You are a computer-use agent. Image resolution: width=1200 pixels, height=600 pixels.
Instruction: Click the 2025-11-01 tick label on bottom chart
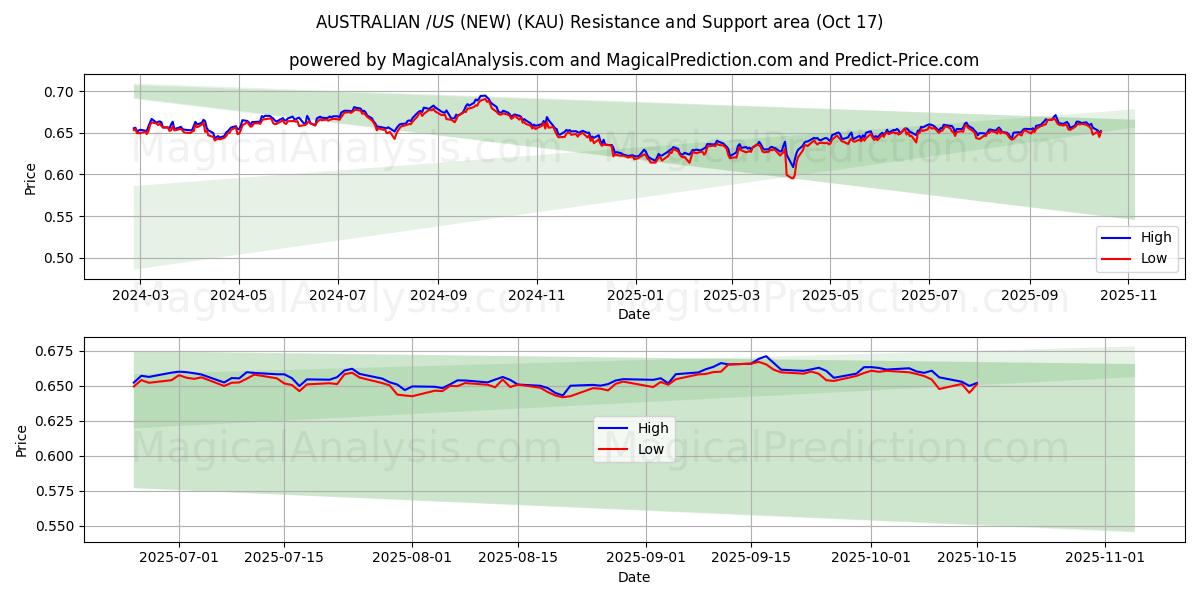1104,558
